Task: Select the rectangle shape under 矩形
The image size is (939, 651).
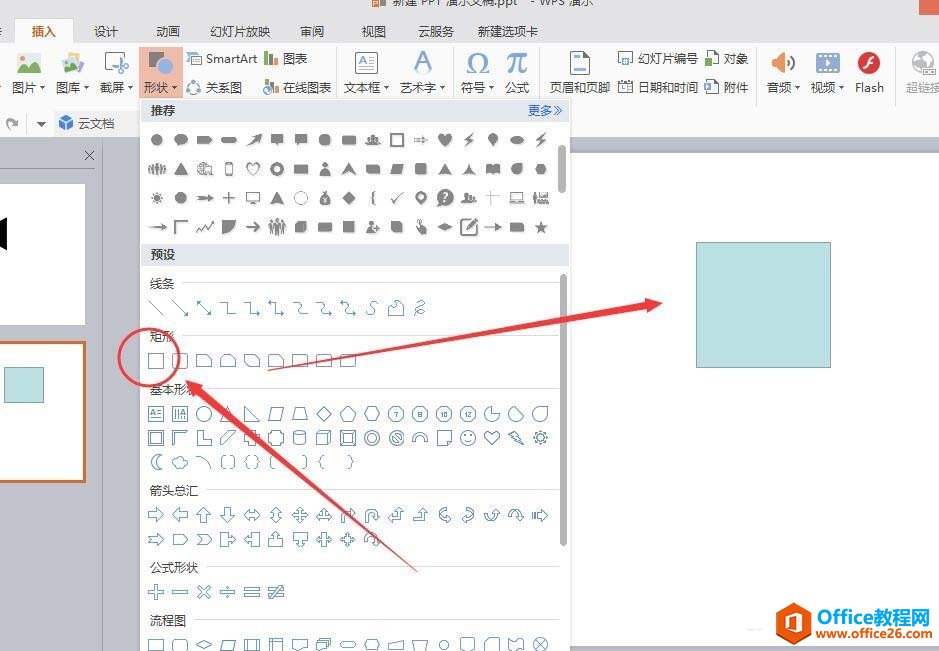Action: click(x=156, y=361)
